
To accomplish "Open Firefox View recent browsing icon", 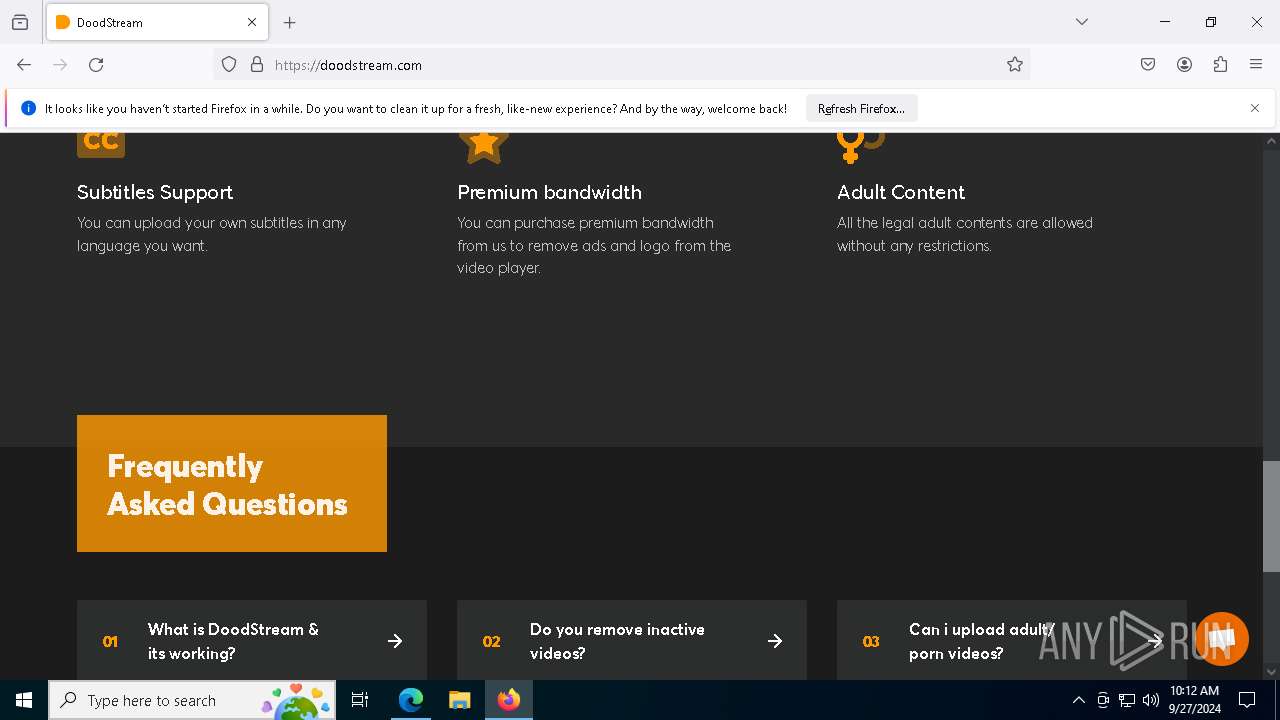I will tap(20, 22).
